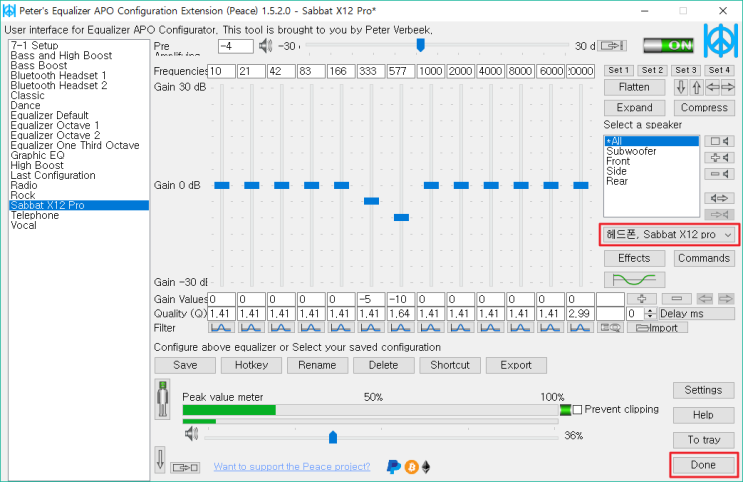Click the Pre Amplifying value field
Image resolution: width=743 pixels, height=482 pixels.
click(x=236, y=46)
